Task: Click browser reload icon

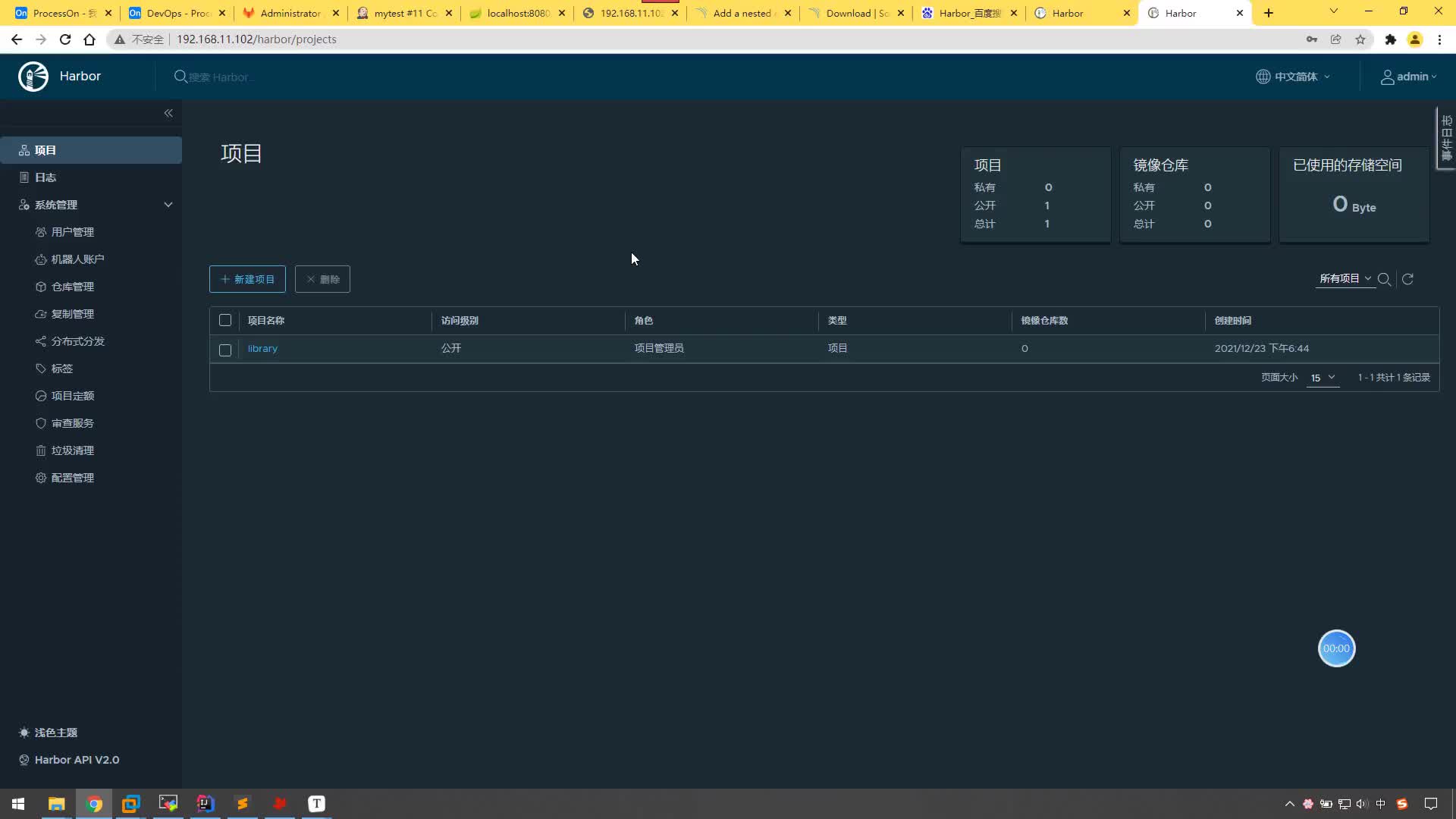Action: 65,39
